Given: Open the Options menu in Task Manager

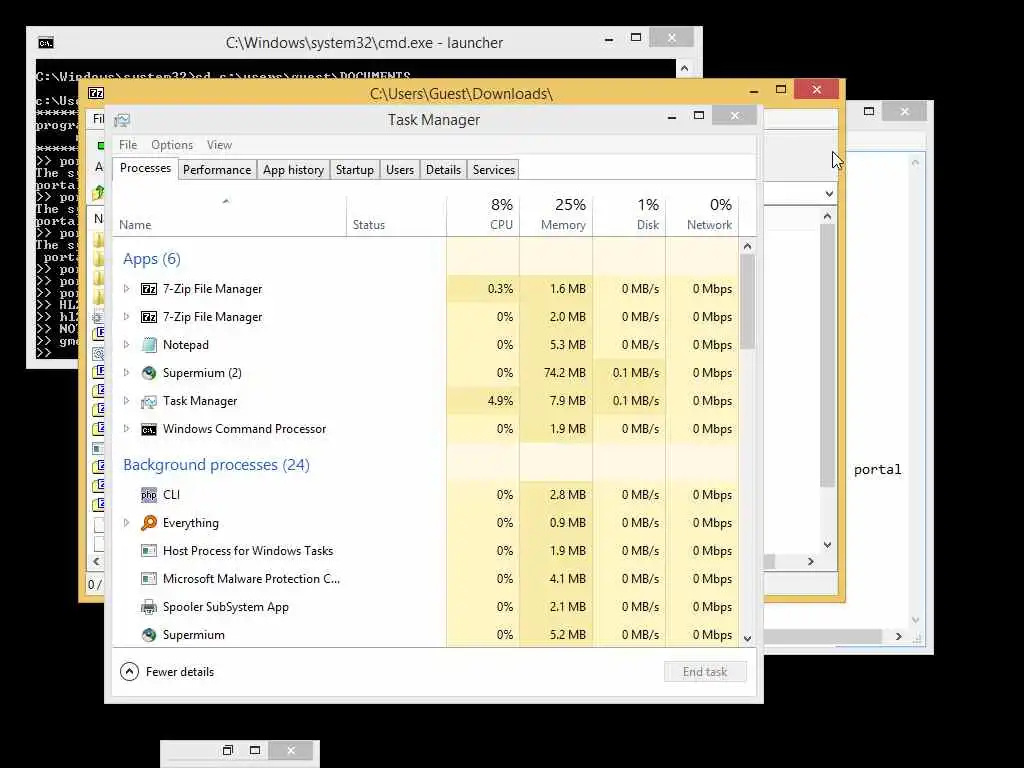Looking at the screenshot, I should [172, 145].
